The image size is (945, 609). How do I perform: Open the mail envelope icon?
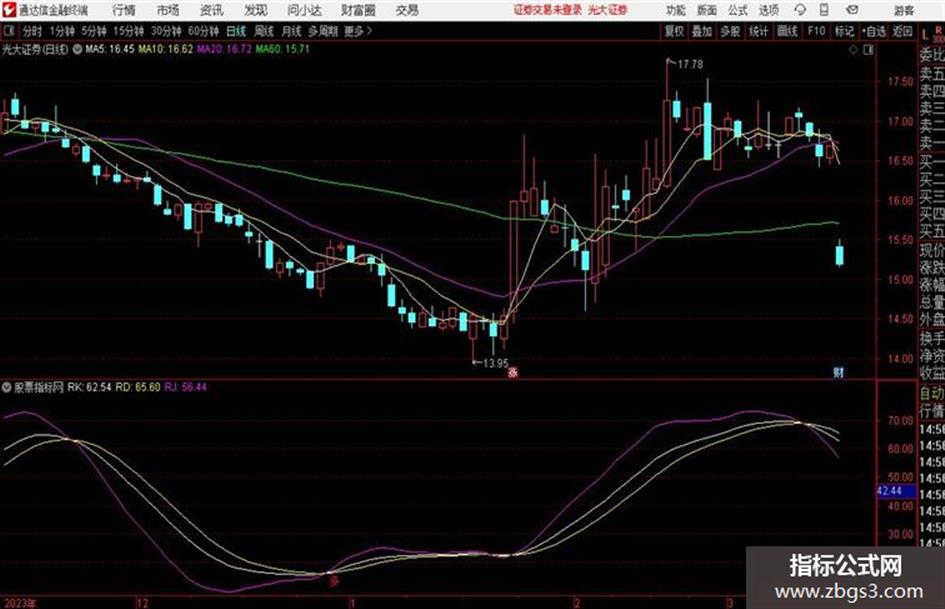pyautogui.click(x=852, y=10)
